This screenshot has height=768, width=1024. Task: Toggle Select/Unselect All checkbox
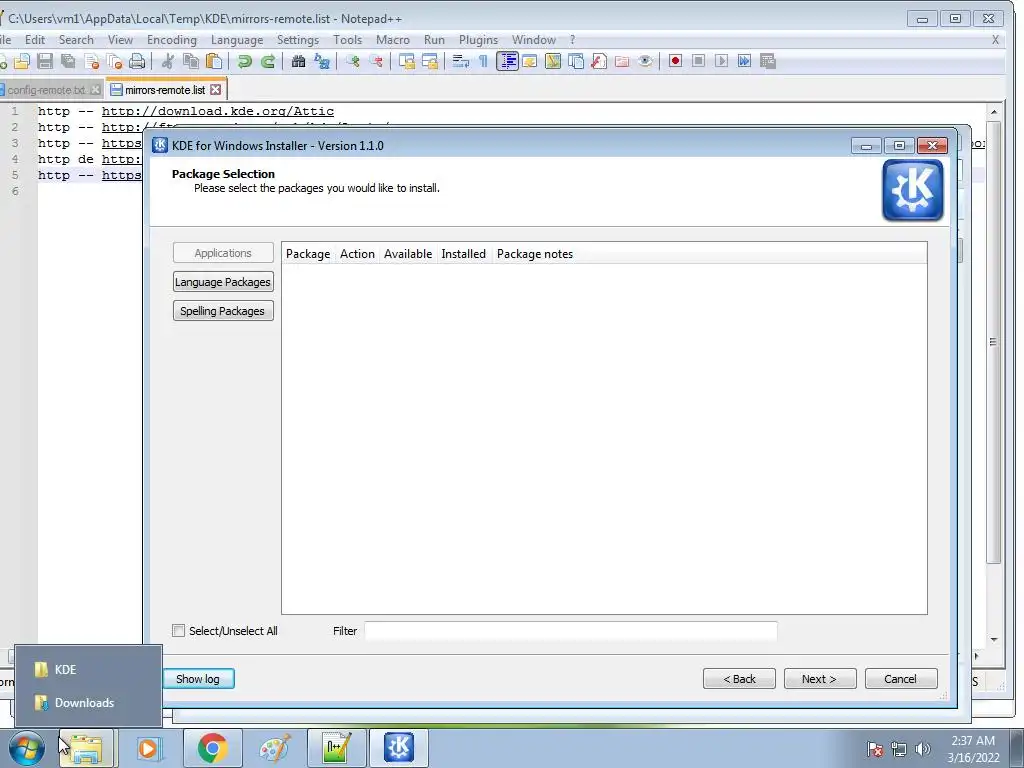tap(178, 631)
